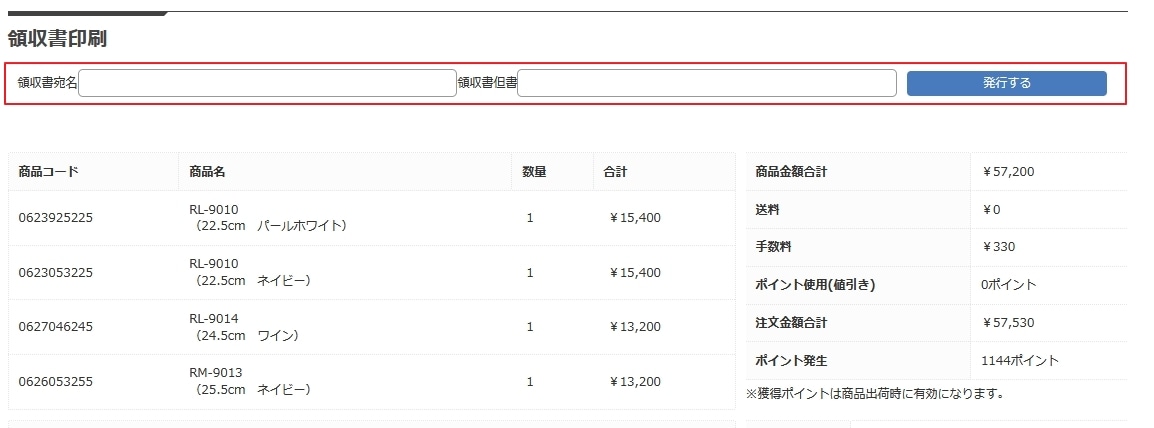
Task: Click the 注文金額合計 value ￥57,530
Action: (x=1008, y=323)
